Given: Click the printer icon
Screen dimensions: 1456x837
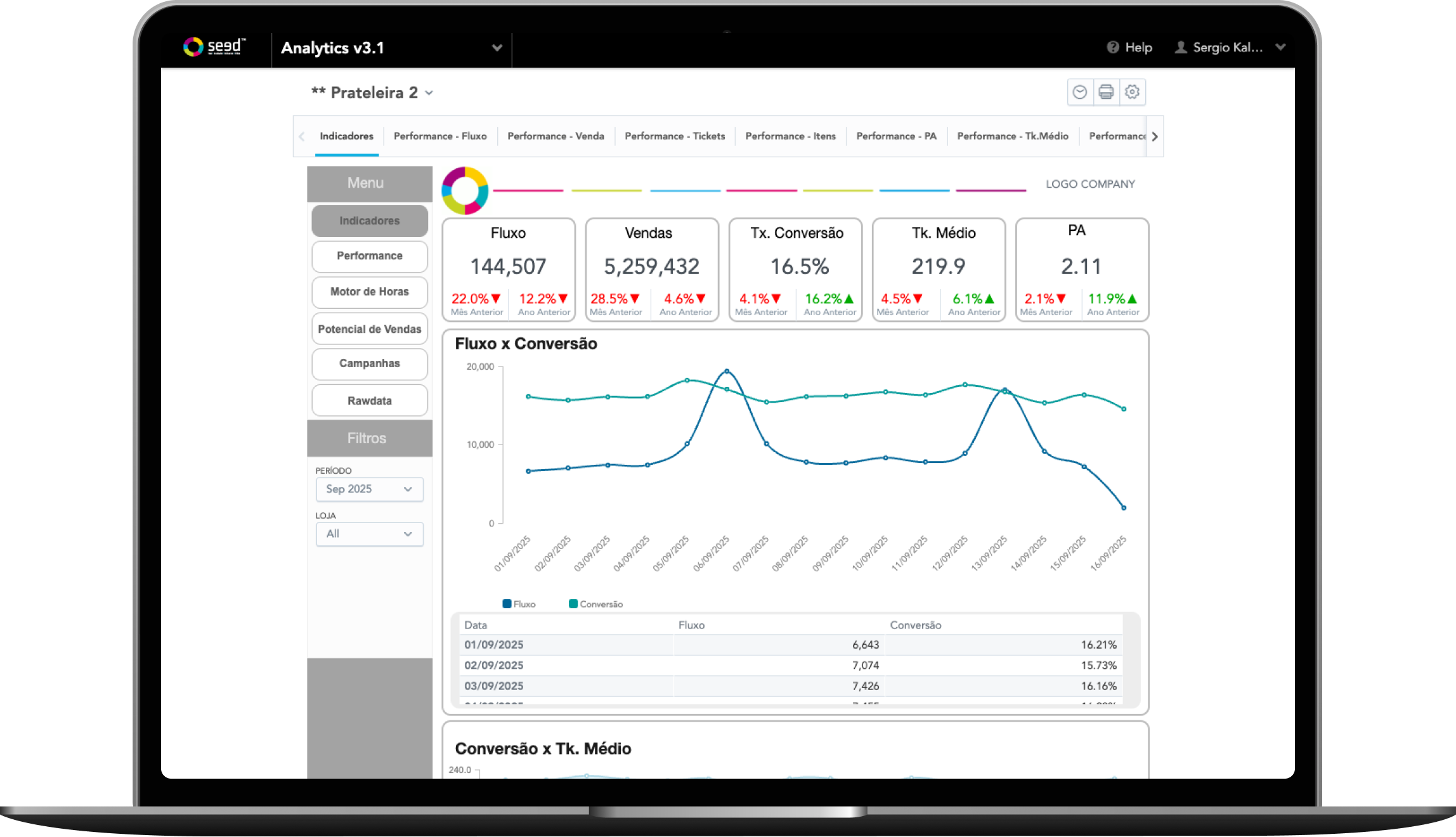Looking at the screenshot, I should [1106, 93].
